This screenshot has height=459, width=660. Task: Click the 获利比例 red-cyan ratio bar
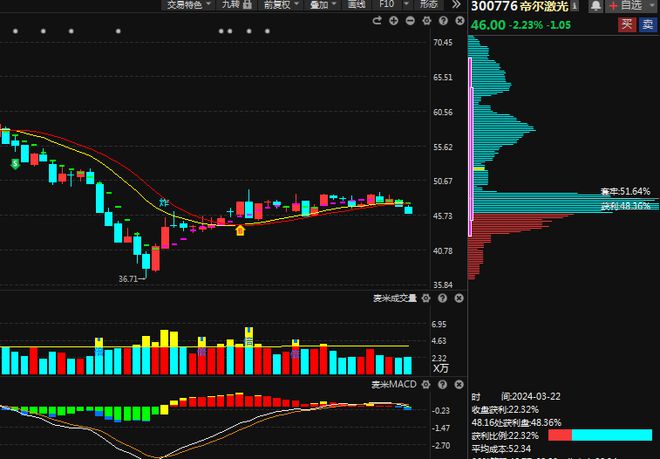tap(600, 435)
